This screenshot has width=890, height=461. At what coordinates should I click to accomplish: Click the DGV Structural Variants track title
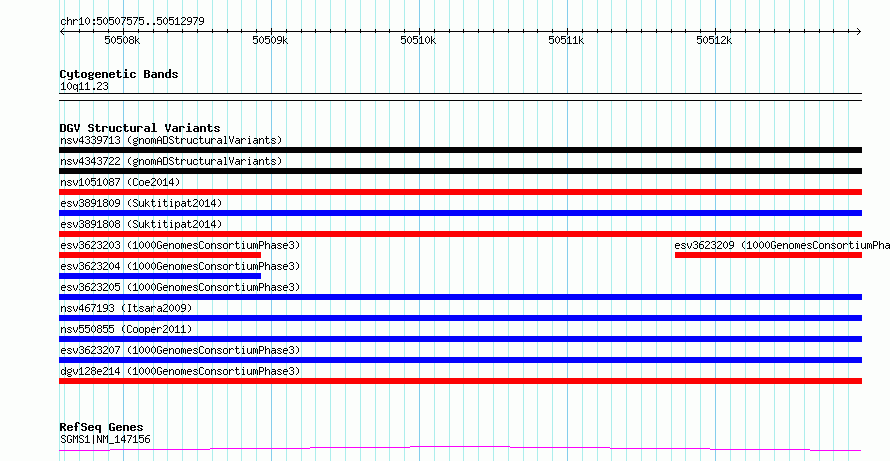pyautogui.click(x=140, y=128)
